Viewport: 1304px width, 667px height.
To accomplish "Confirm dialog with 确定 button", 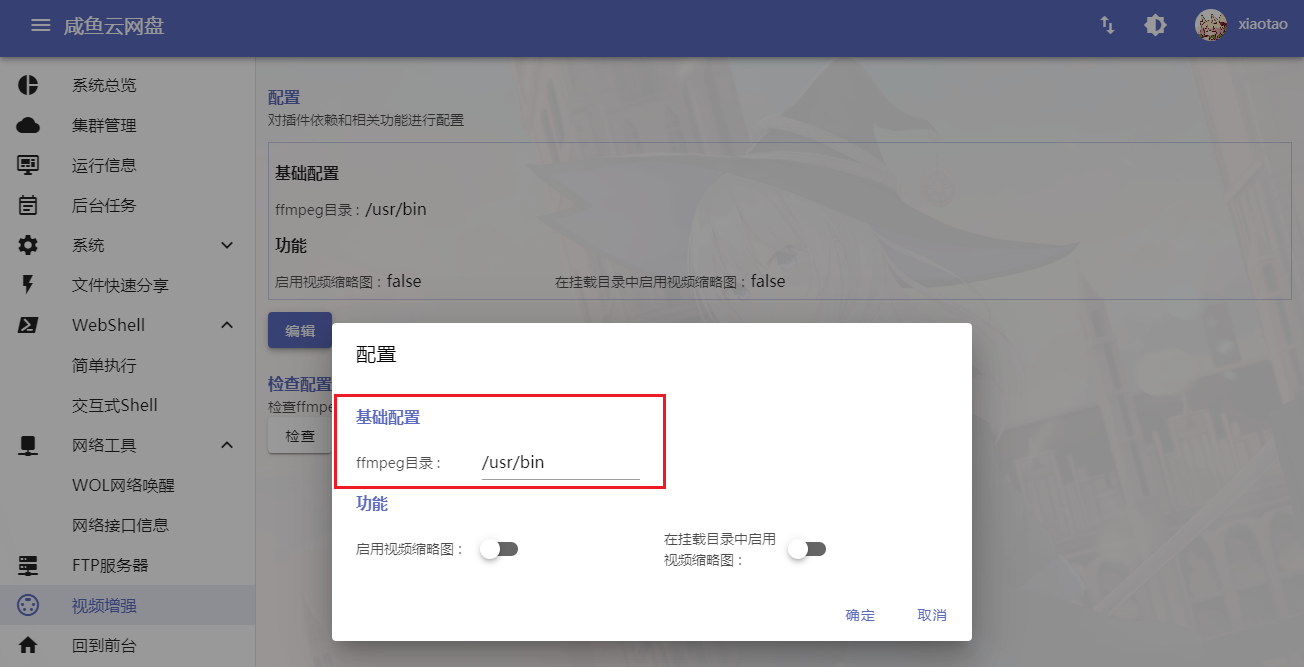I will pyautogui.click(x=859, y=615).
